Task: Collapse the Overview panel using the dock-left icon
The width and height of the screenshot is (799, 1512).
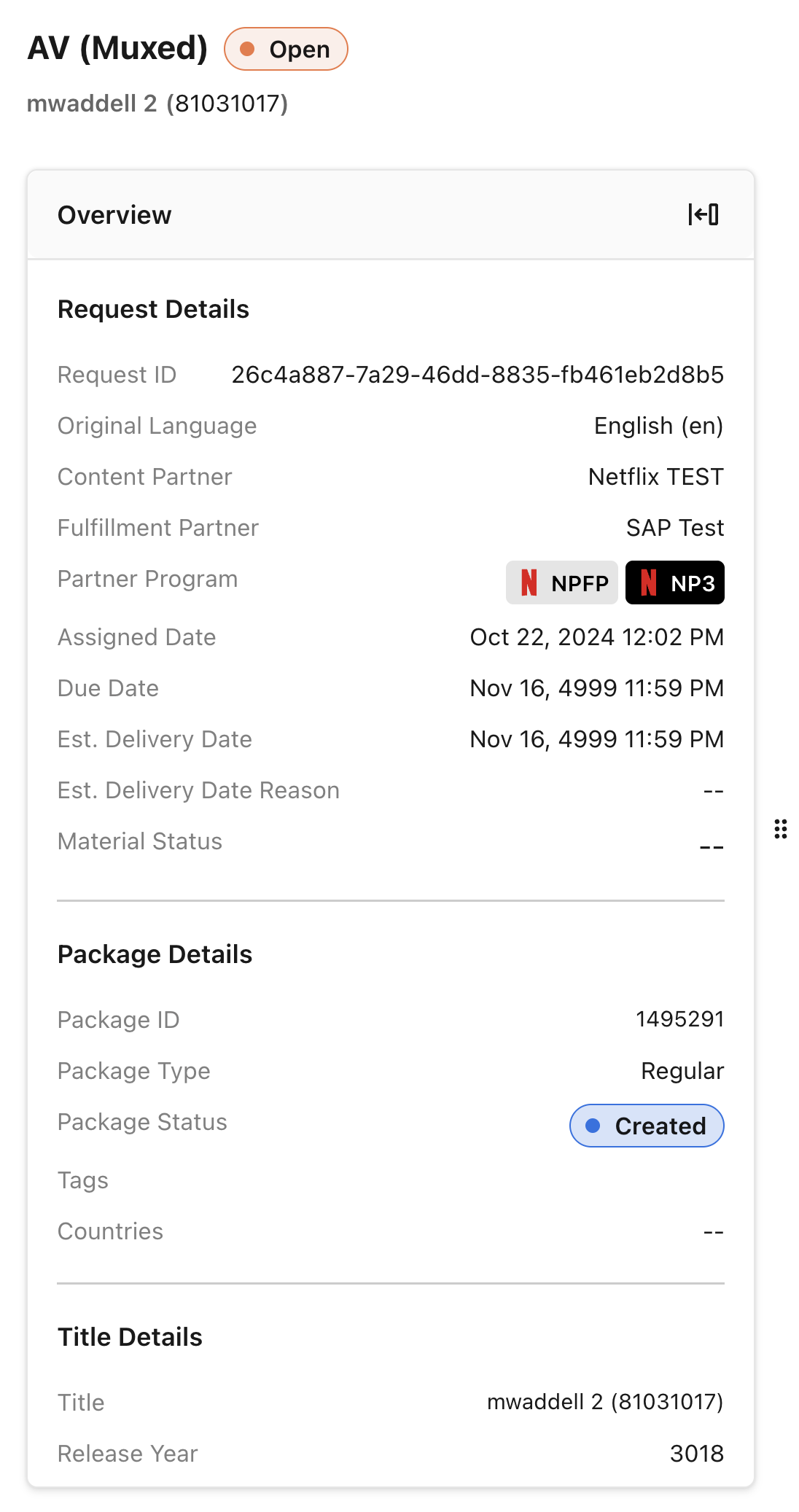Action: pyautogui.click(x=703, y=215)
